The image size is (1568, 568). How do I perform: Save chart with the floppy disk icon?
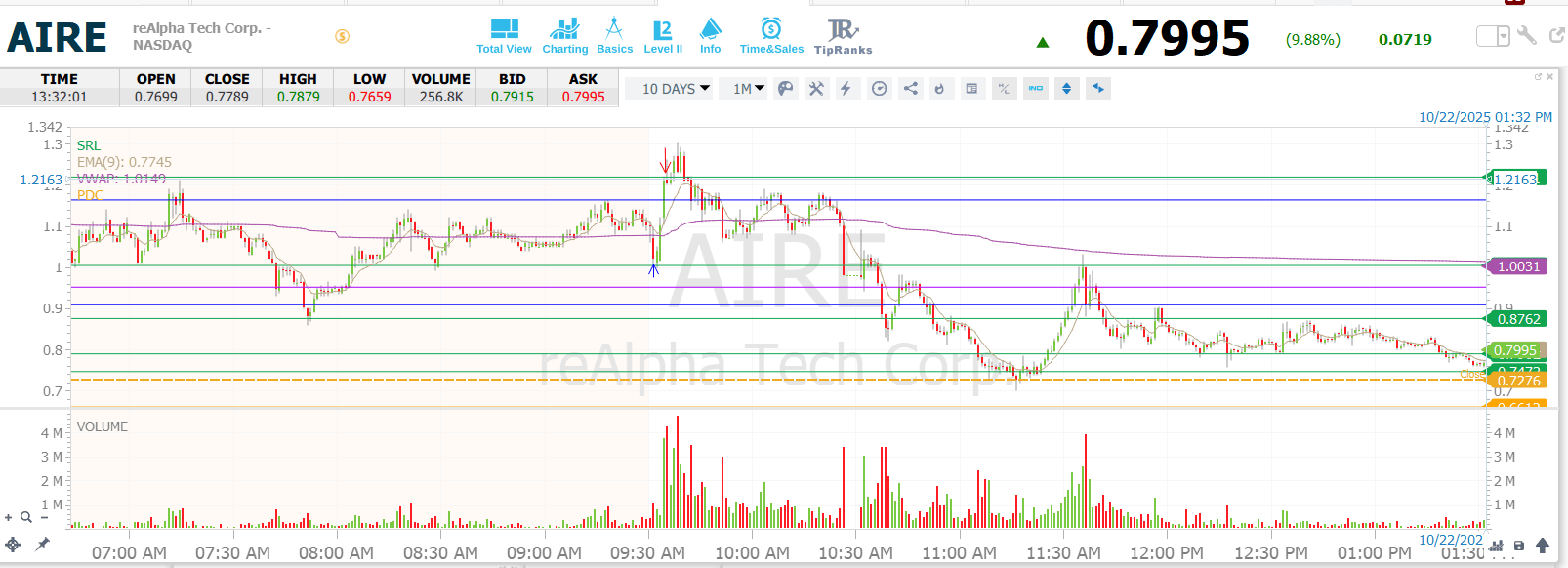point(1519,546)
